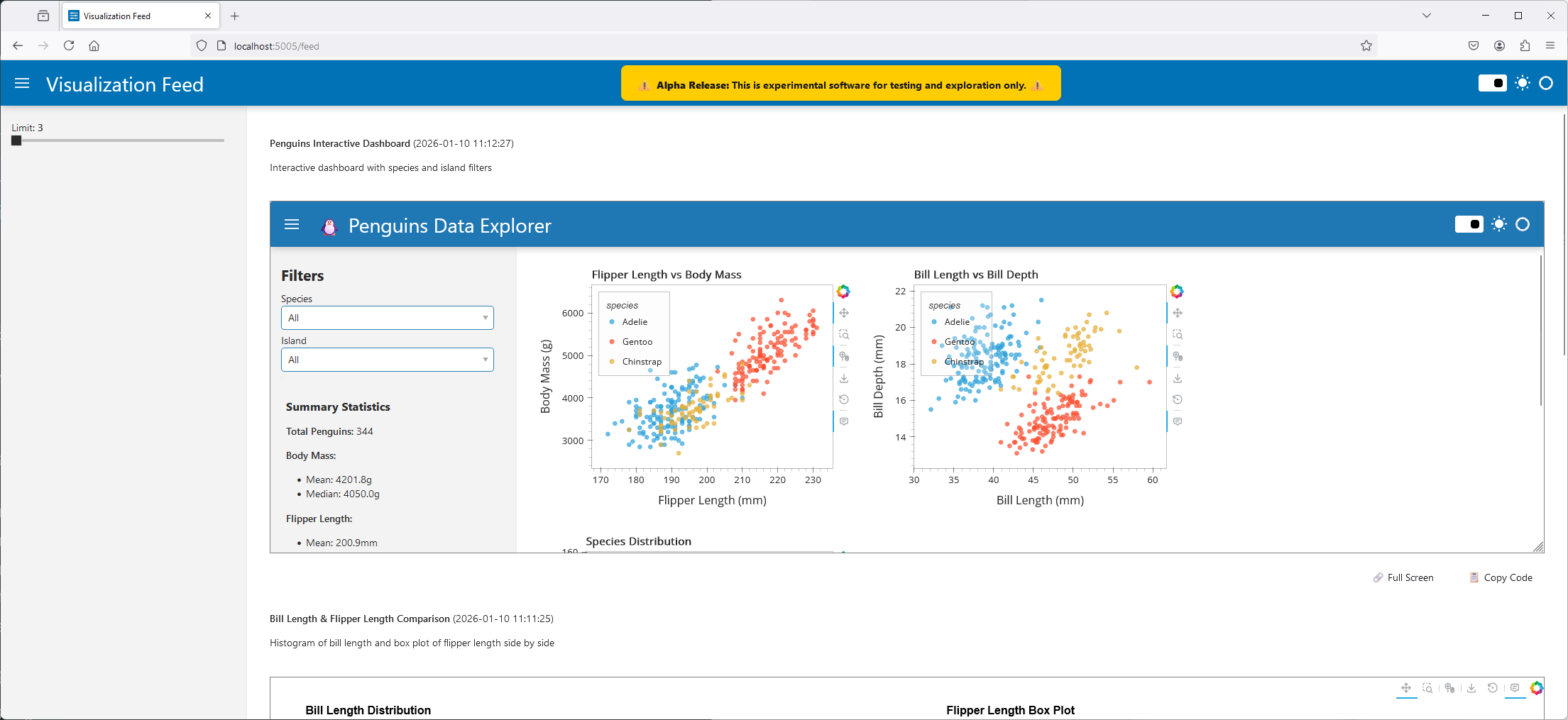Select the pan tool on Flipper Length chart
This screenshot has width=1568, height=720.
844,312
